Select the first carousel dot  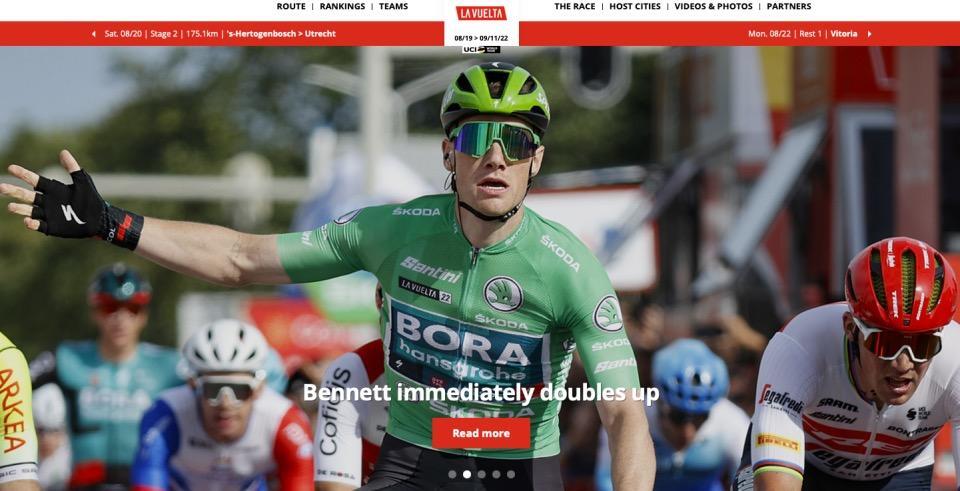click(452, 474)
